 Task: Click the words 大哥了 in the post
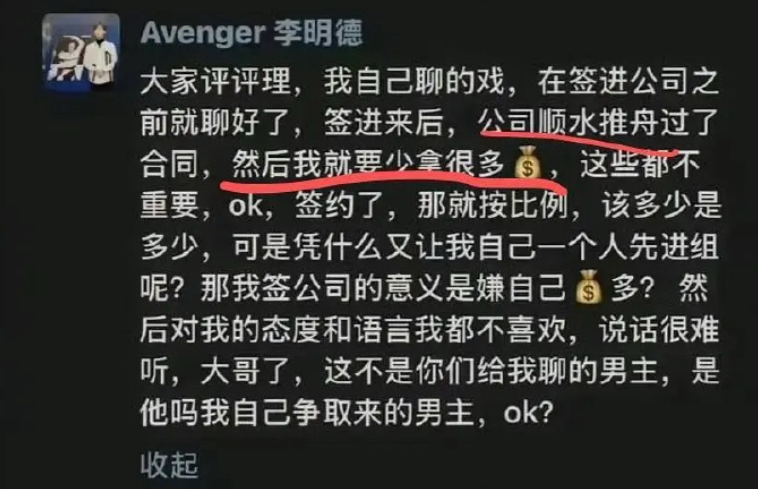(x=246, y=371)
